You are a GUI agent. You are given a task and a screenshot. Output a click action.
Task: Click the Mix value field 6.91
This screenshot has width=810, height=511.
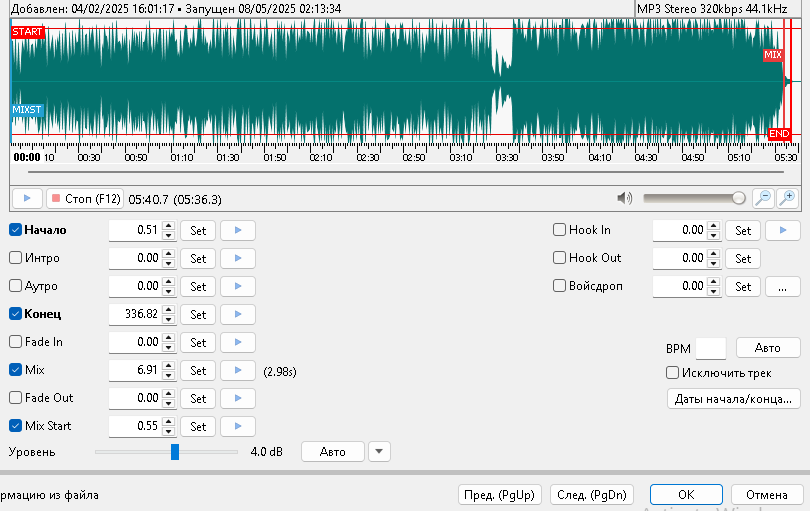coord(135,370)
